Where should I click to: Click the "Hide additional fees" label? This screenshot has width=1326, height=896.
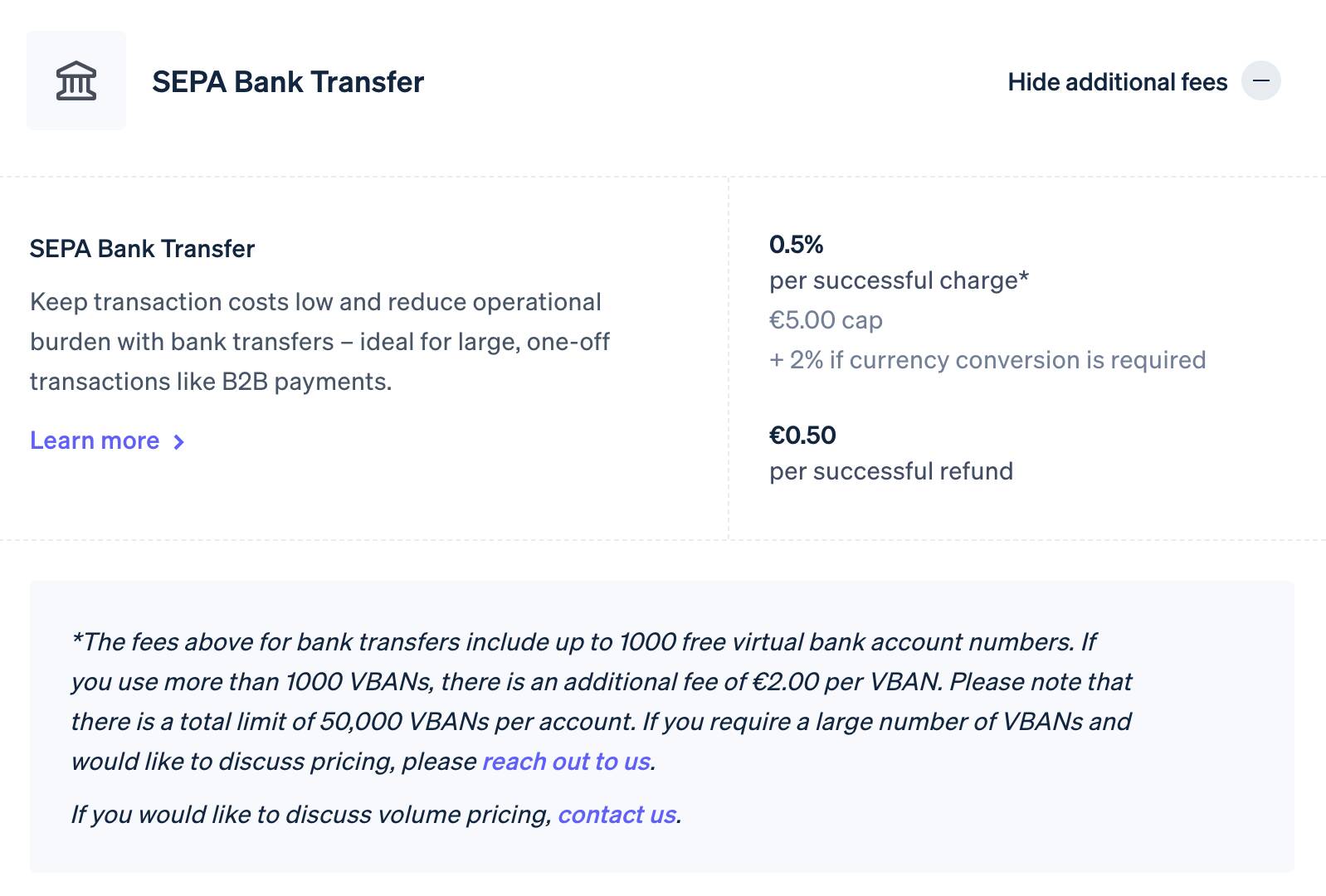point(1117,82)
